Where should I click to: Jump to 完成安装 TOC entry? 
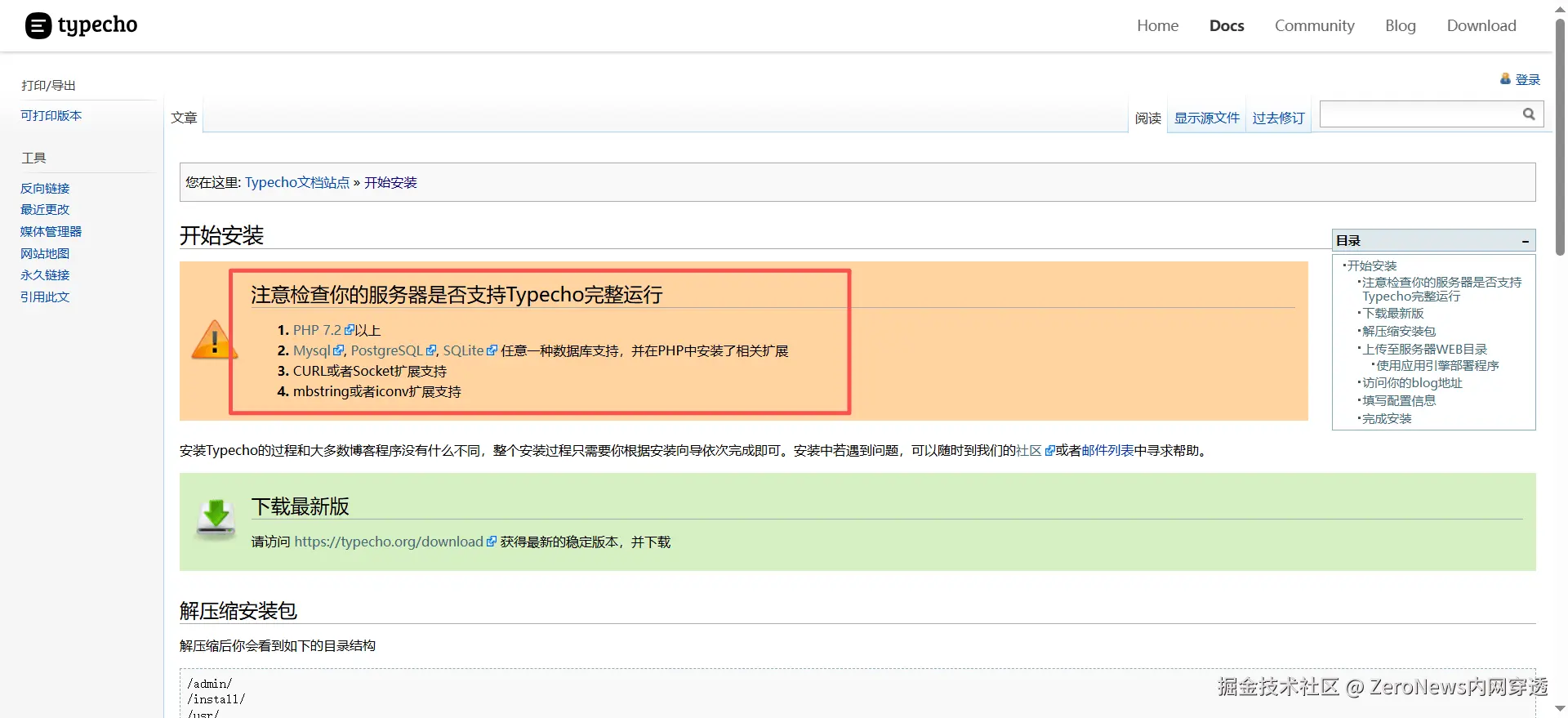(x=1387, y=418)
